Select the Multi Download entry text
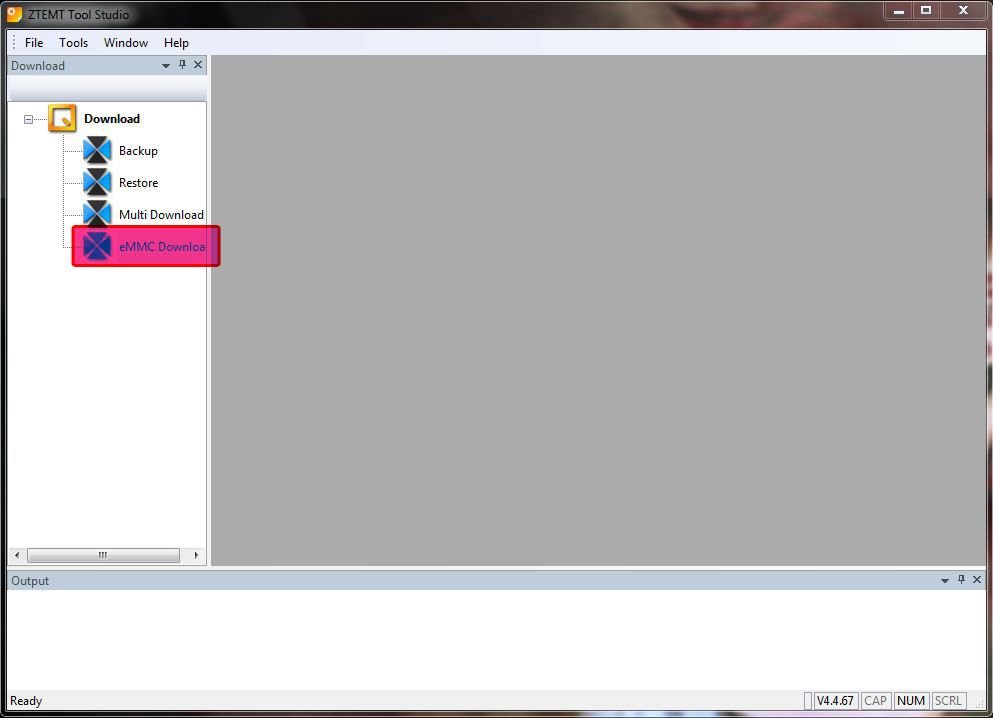Screen dimensions: 993x718 pos(161,215)
